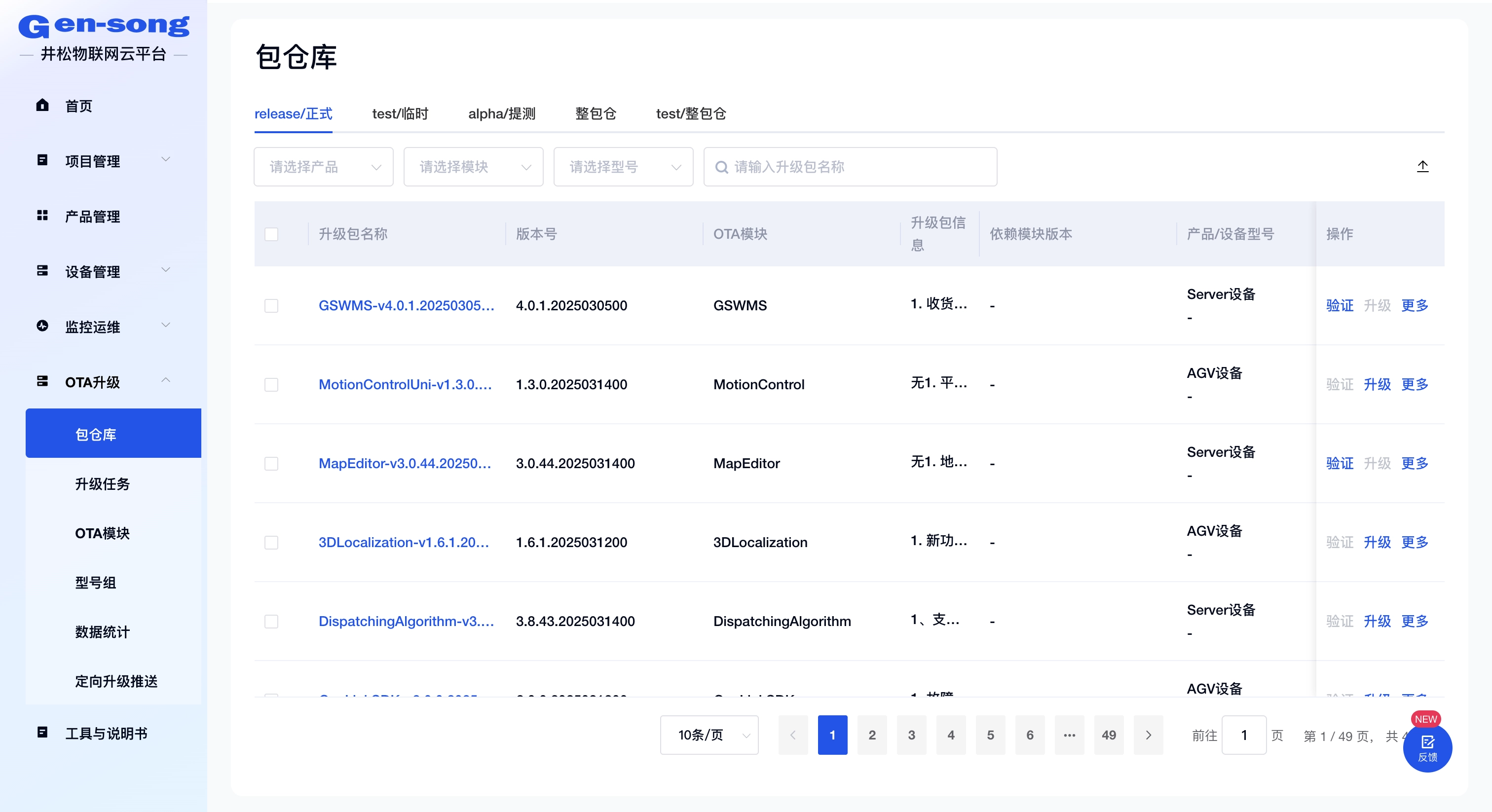This screenshot has width=1492, height=812.
Task: Click the home icon beside 首页
Action: [42, 106]
